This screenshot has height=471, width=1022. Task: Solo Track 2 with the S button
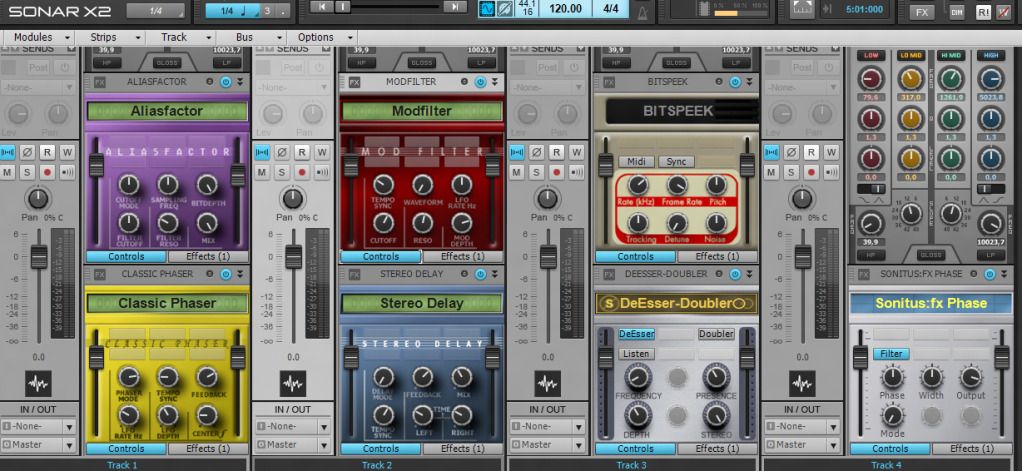[x=283, y=172]
